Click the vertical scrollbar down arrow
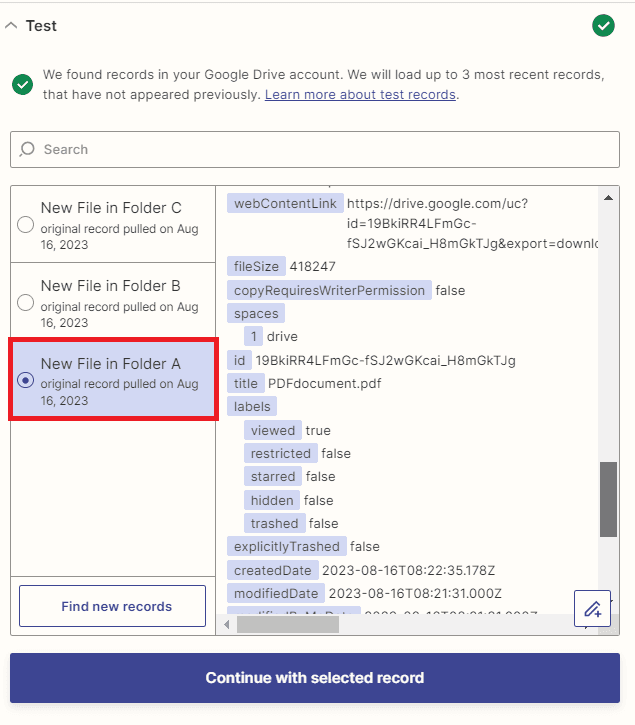Screen dimensions: 635x725 tap(608, 599)
